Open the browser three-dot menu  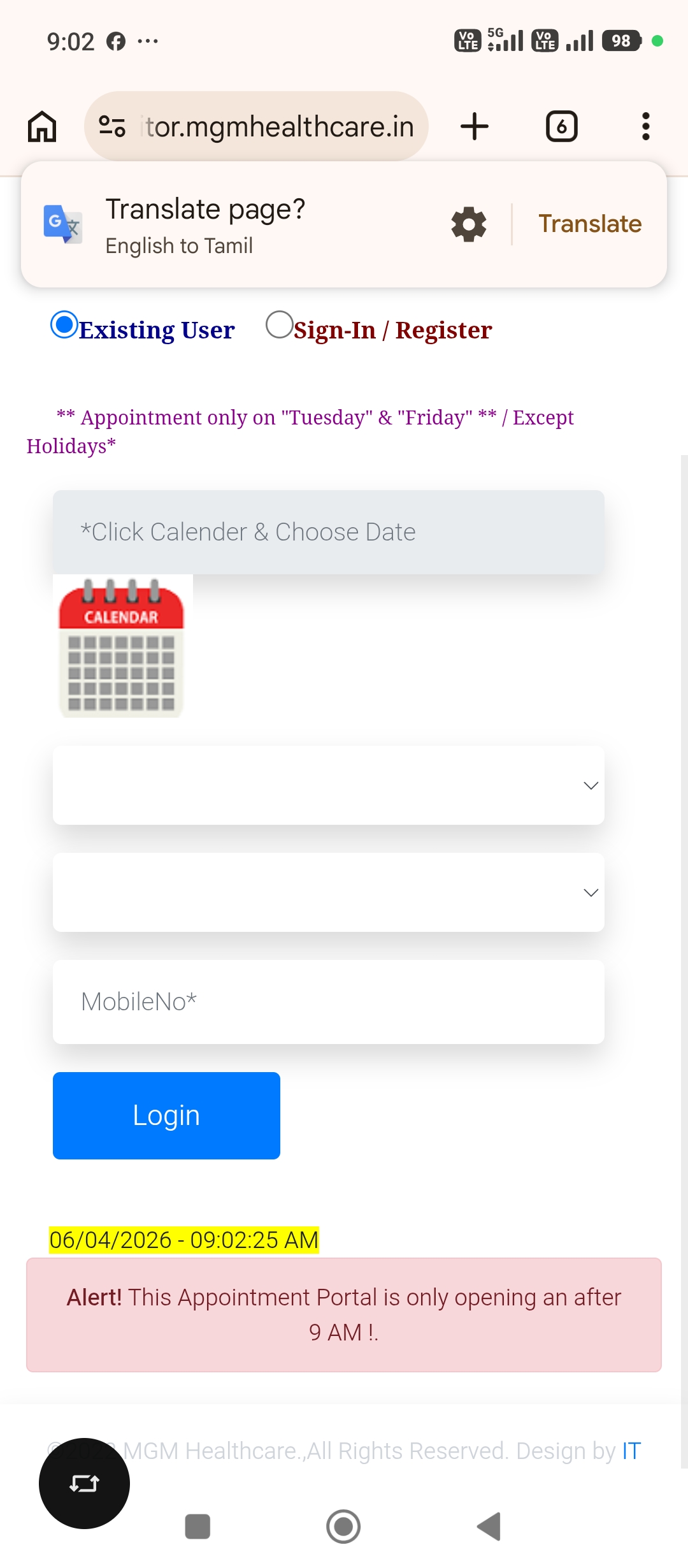(645, 126)
